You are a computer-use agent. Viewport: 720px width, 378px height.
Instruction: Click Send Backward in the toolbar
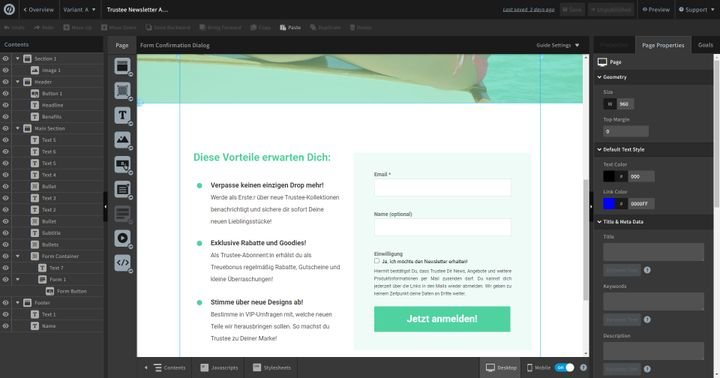pos(169,28)
